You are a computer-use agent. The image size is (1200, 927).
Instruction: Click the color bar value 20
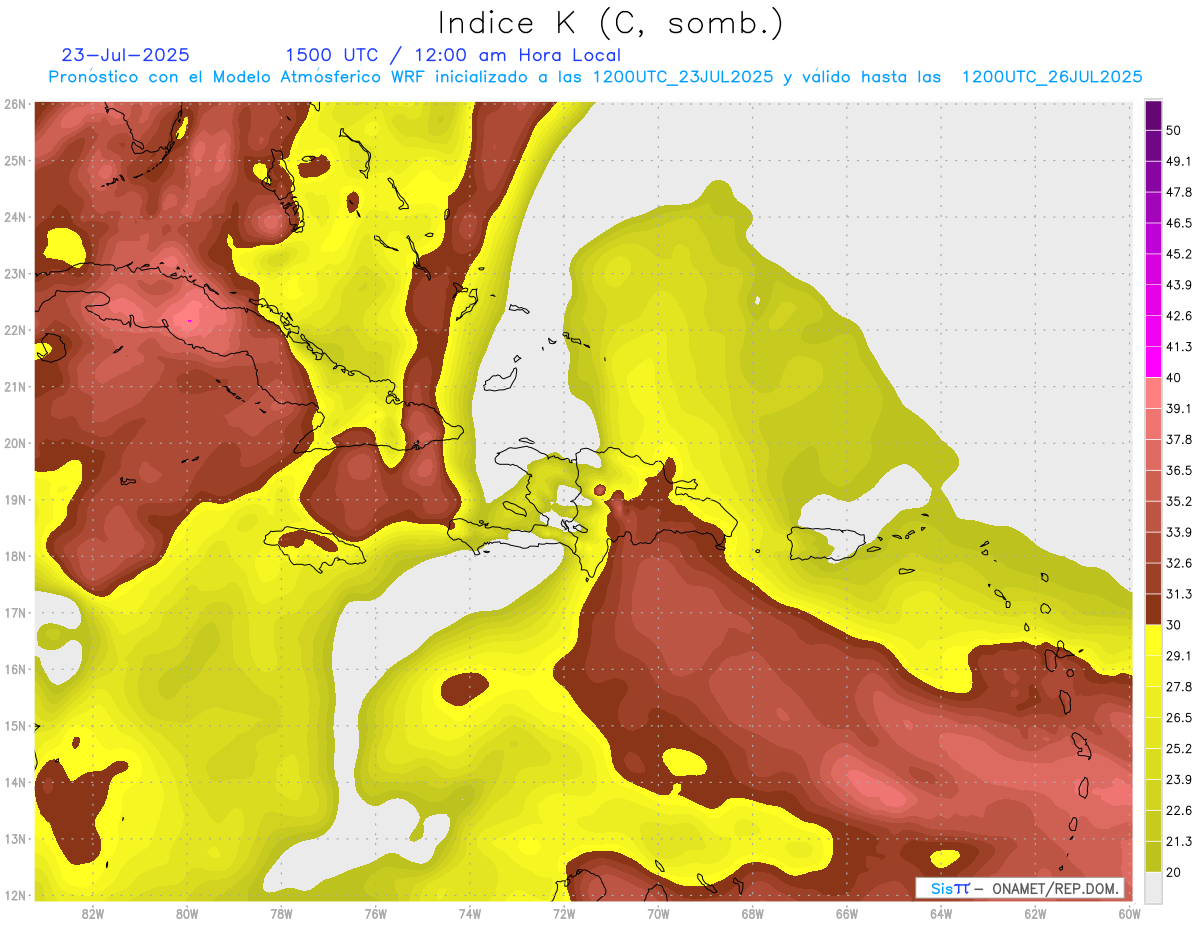coord(1174,872)
